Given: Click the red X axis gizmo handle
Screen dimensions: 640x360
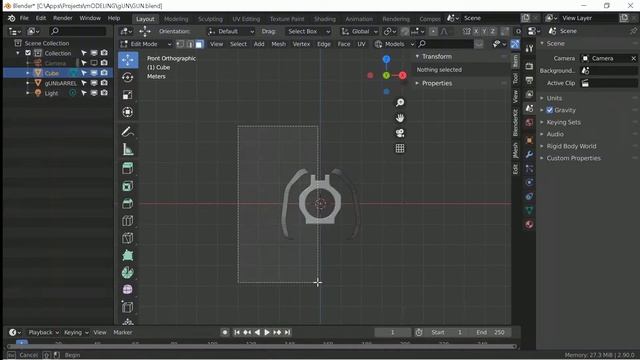Looking at the screenshot, I should 403,76.
